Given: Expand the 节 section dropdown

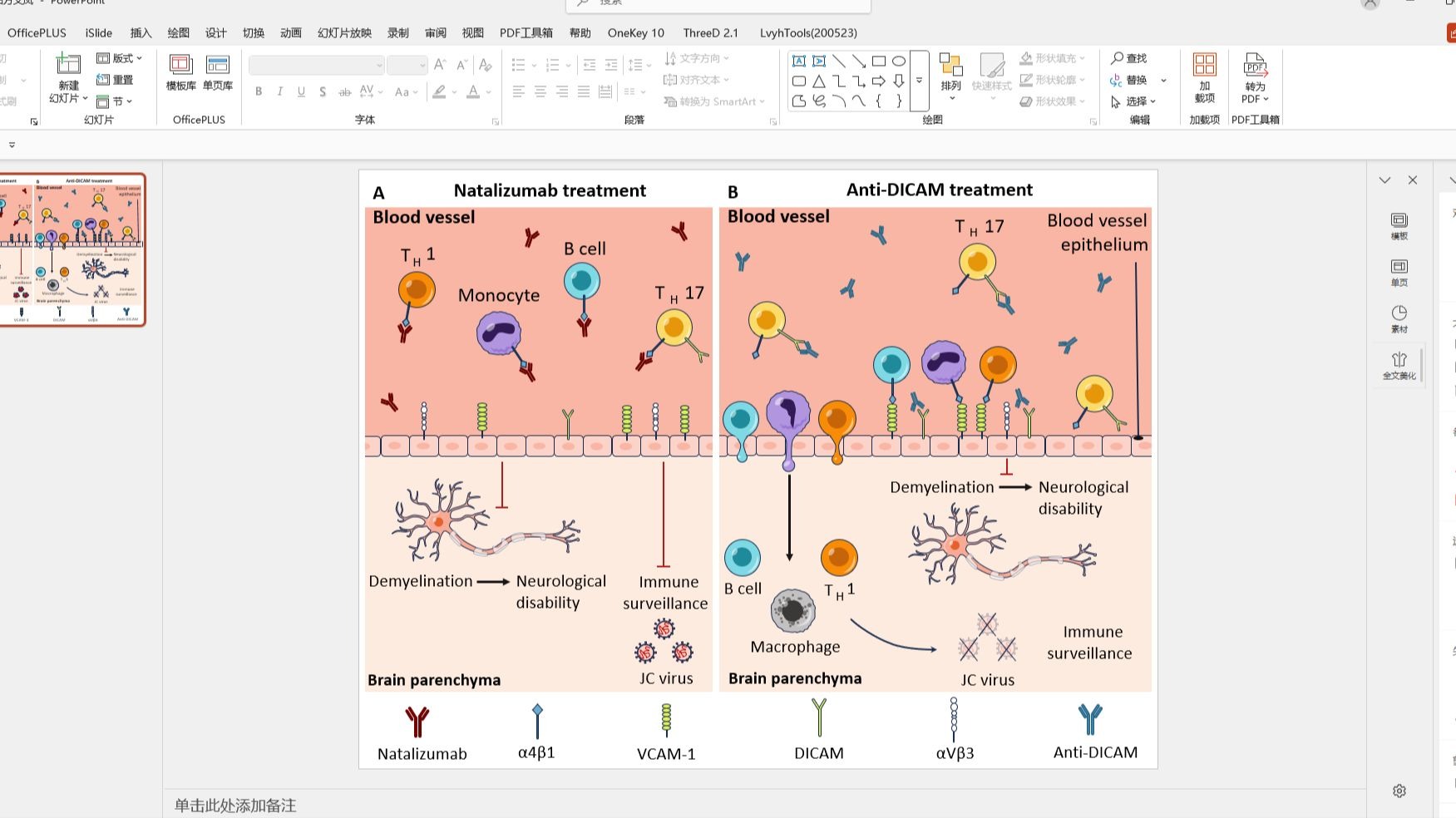Looking at the screenshot, I should tap(115, 101).
